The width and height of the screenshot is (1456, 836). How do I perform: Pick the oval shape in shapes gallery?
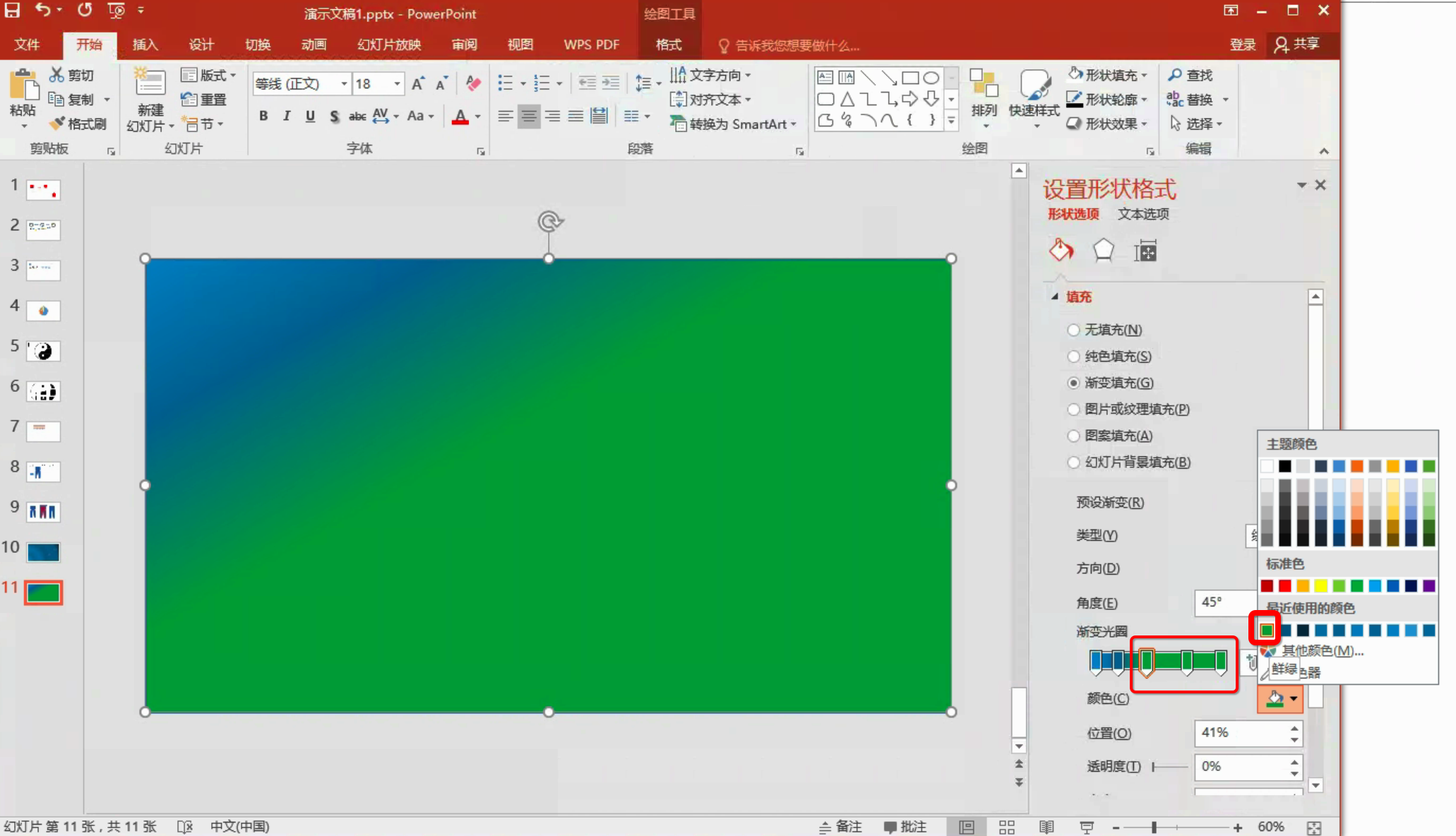tap(931, 78)
